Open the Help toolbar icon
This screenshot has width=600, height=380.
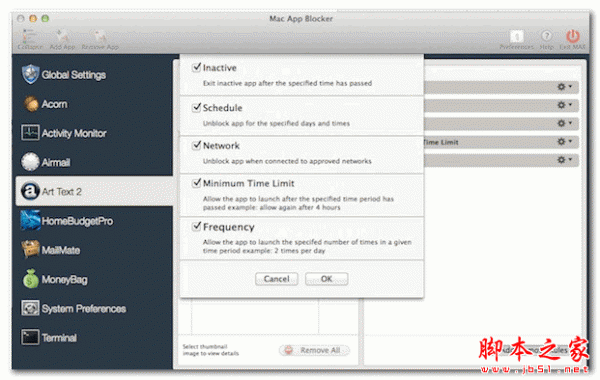point(546,36)
